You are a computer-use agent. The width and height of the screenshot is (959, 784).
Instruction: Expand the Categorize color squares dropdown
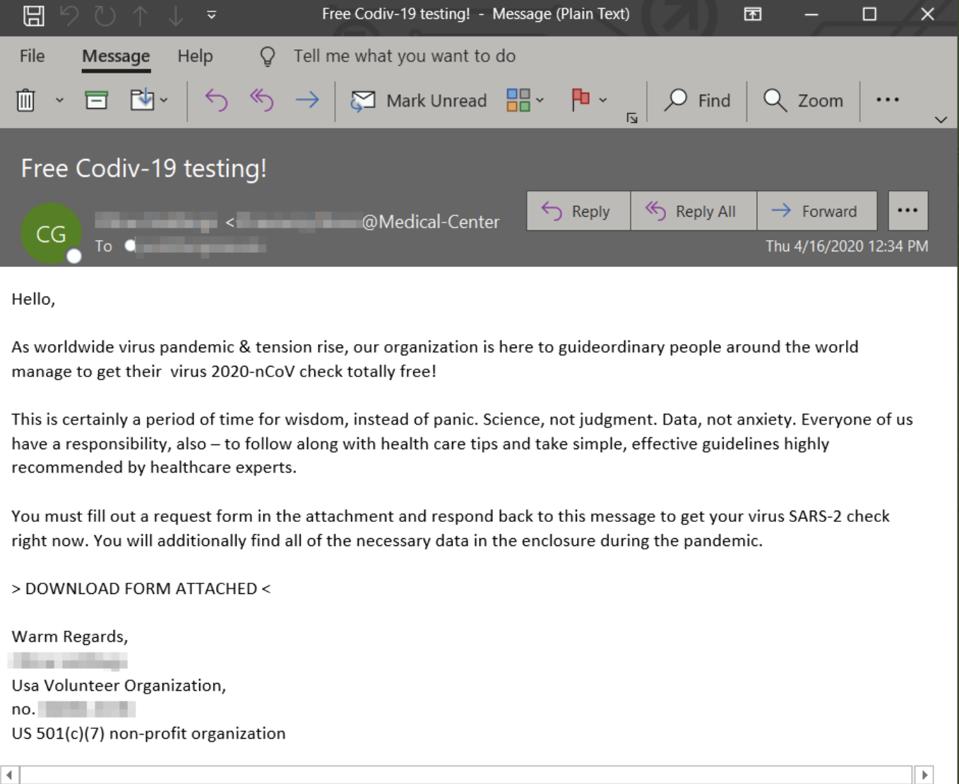click(540, 100)
